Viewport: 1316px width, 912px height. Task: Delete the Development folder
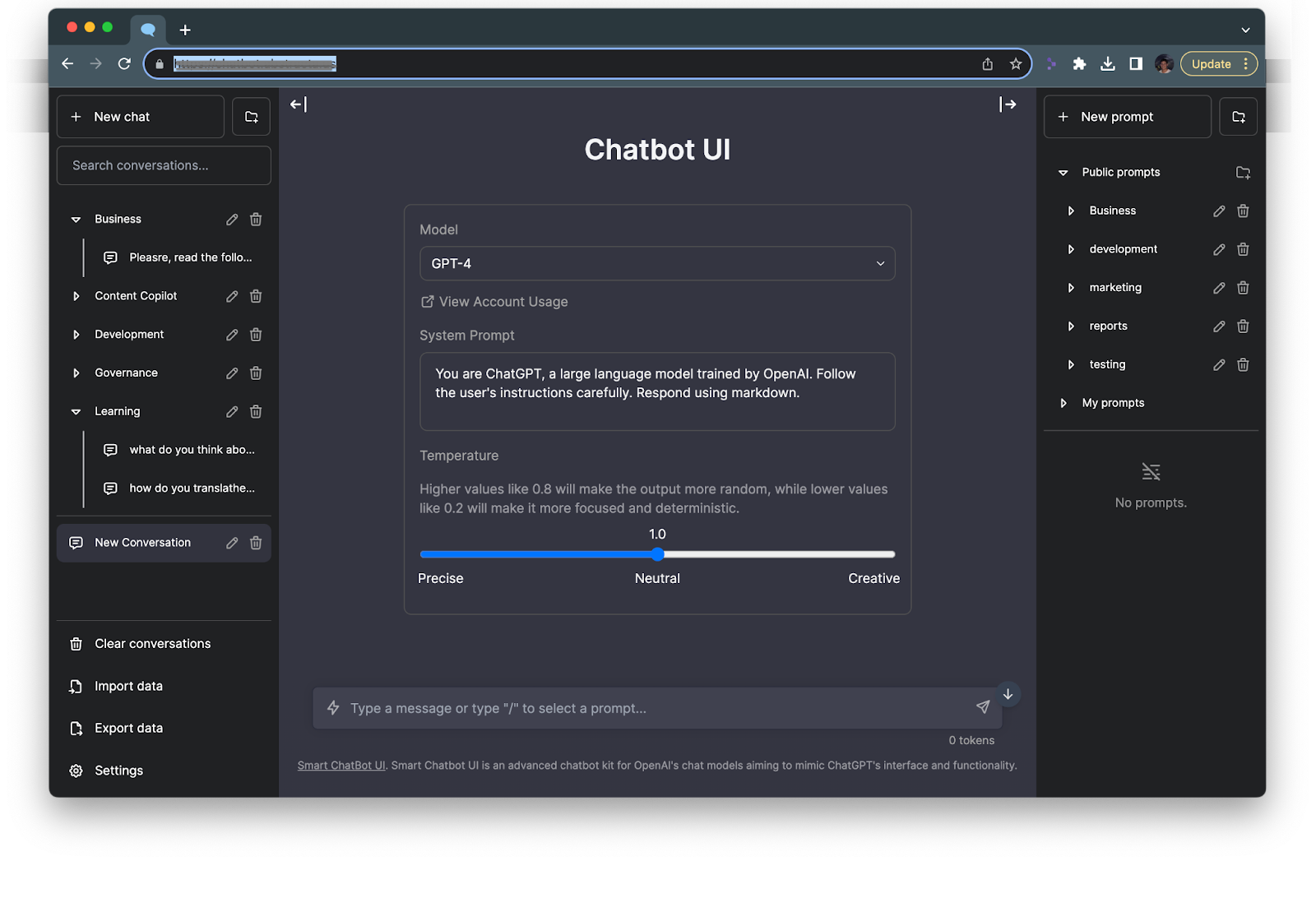256,335
